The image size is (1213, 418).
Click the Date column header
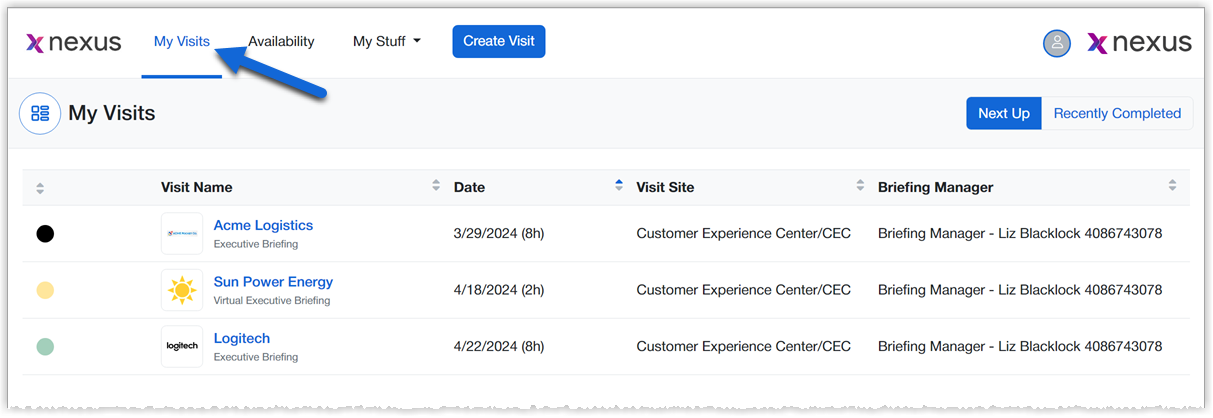pos(469,187)
